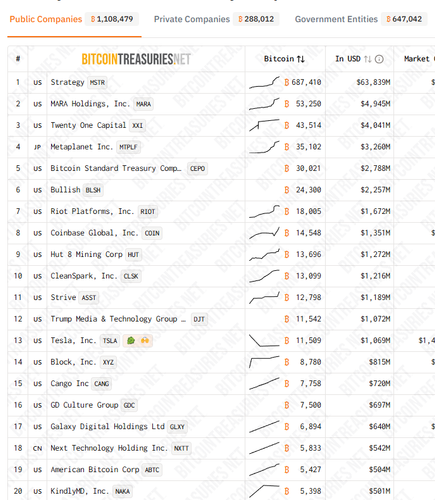Sort by the Bitcoin column arrows
This screenshot has height=500, width=435.
coord(301,59)
